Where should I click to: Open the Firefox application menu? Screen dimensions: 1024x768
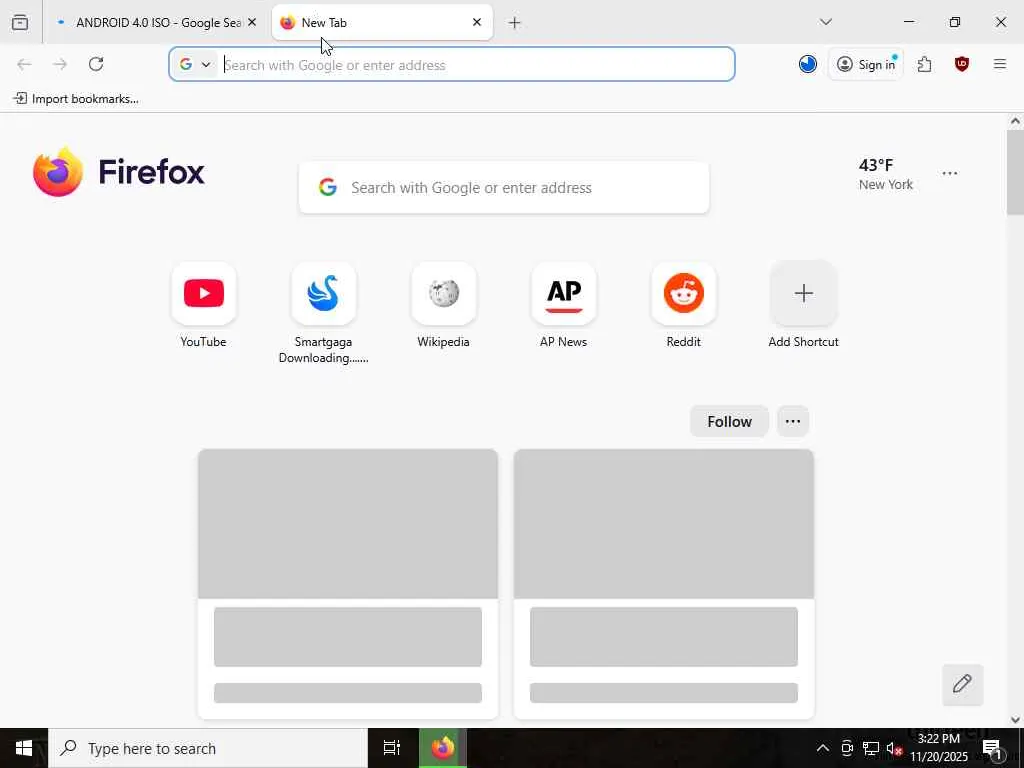click(1000, 64)
